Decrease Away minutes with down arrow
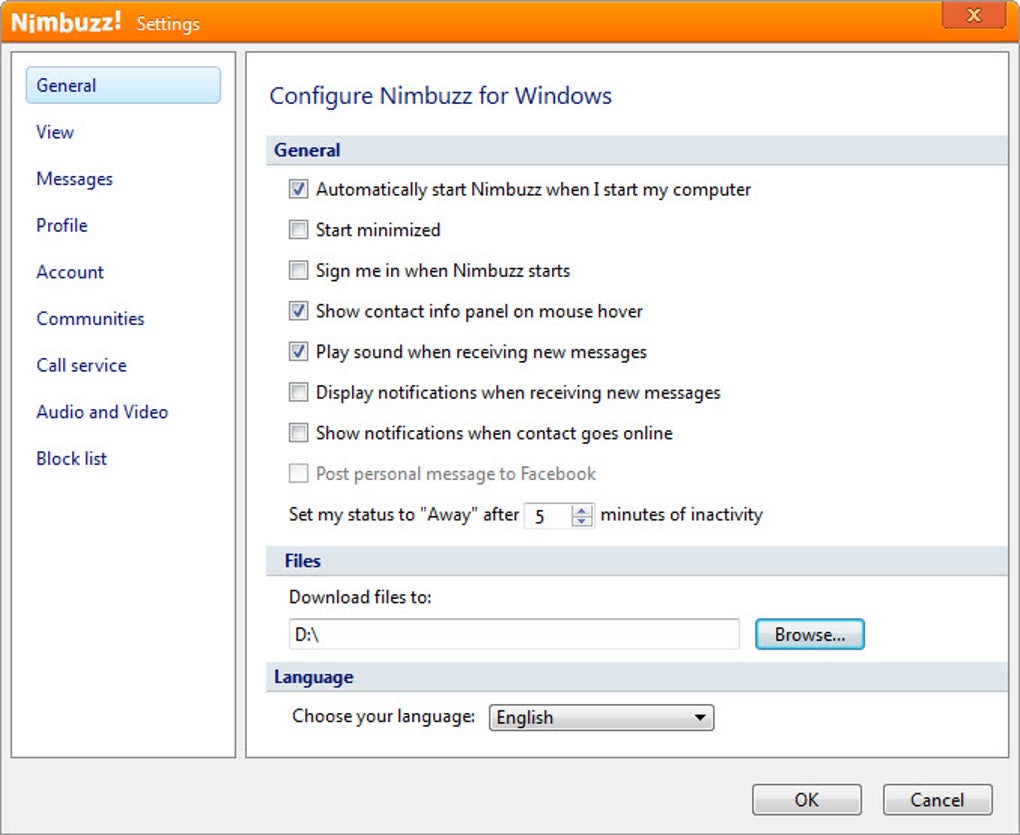This screenshot has width=1020, height=835. [583, 521]
